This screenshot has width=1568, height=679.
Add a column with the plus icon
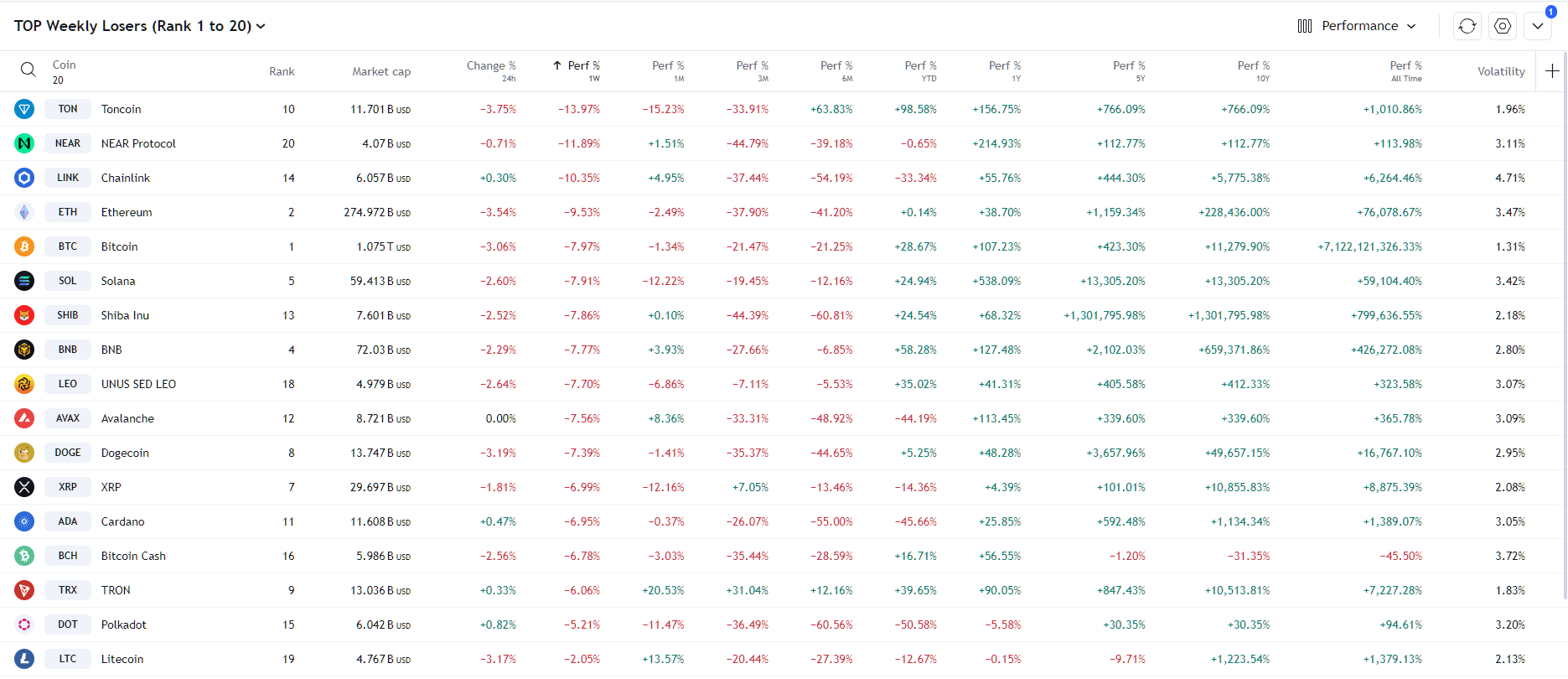coord(1552,71)
